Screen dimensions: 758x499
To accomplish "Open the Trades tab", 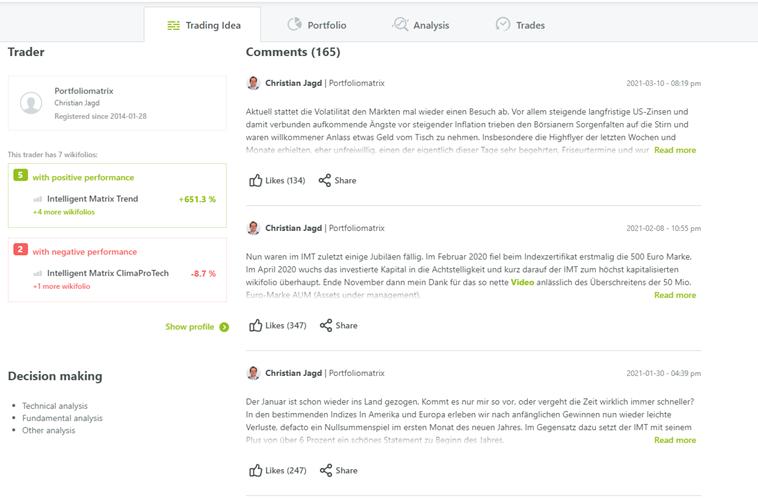I will [x=521, y=25].
